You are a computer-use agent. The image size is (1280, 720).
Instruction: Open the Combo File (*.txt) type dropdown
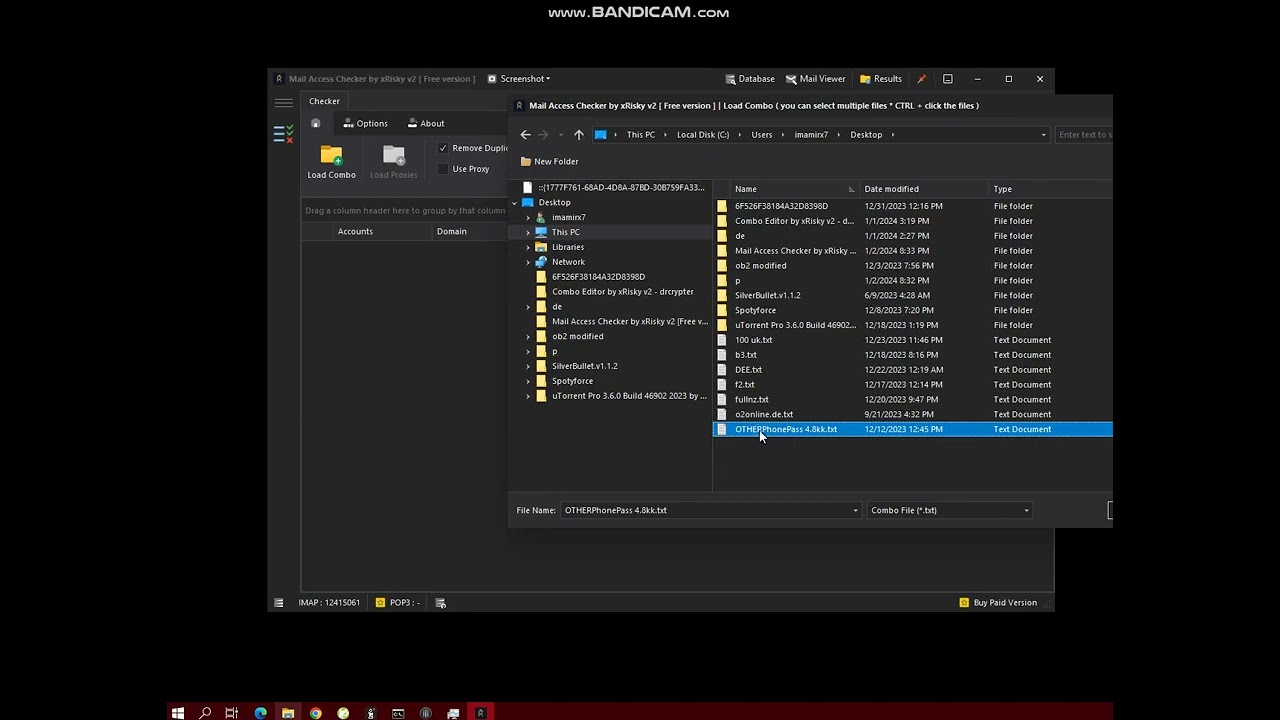click(x=1026, y=511)
